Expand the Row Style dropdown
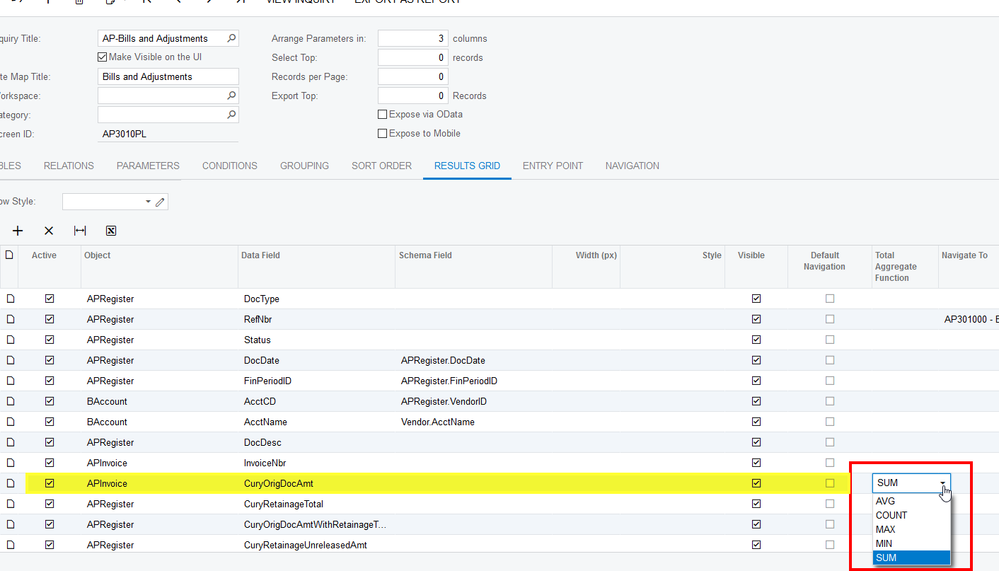The height and width of the screenshot is (571, 999). point(148,202)
